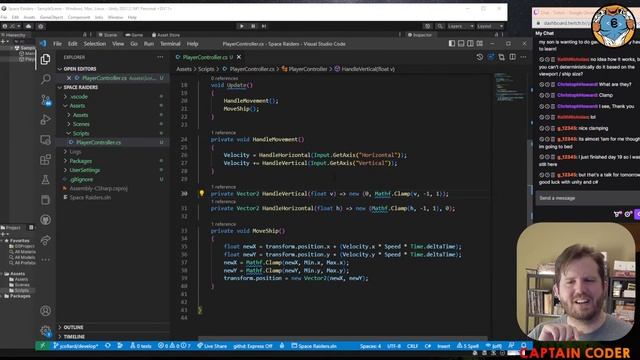The image size is (640, 360).
Task: Click errors and warnings count in status bar
Action: pos(174,346)
